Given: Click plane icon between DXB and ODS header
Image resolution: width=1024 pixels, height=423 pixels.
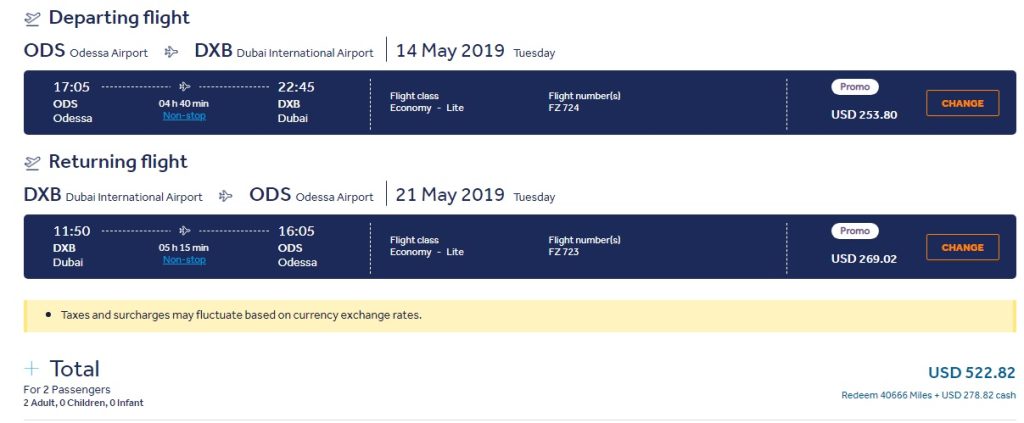Looking at the screenshot, I should pyautogui.click(x=226, y=195).
